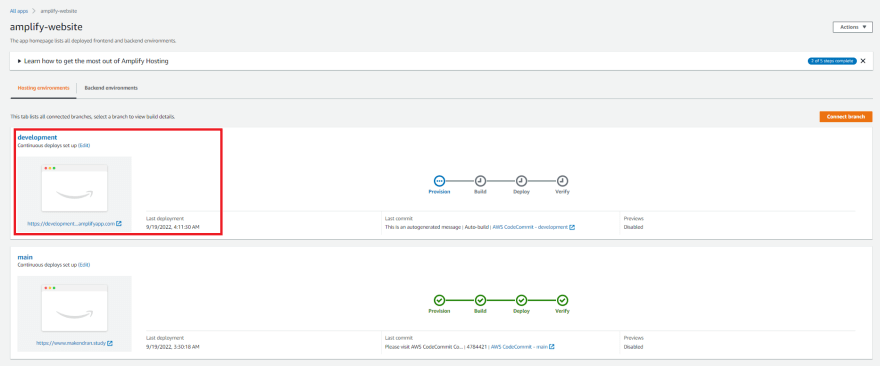Open the Actions dropdown menu
The width and height of the screenshot is (880, 366).
pyautogui.click(x=852, y=27)
